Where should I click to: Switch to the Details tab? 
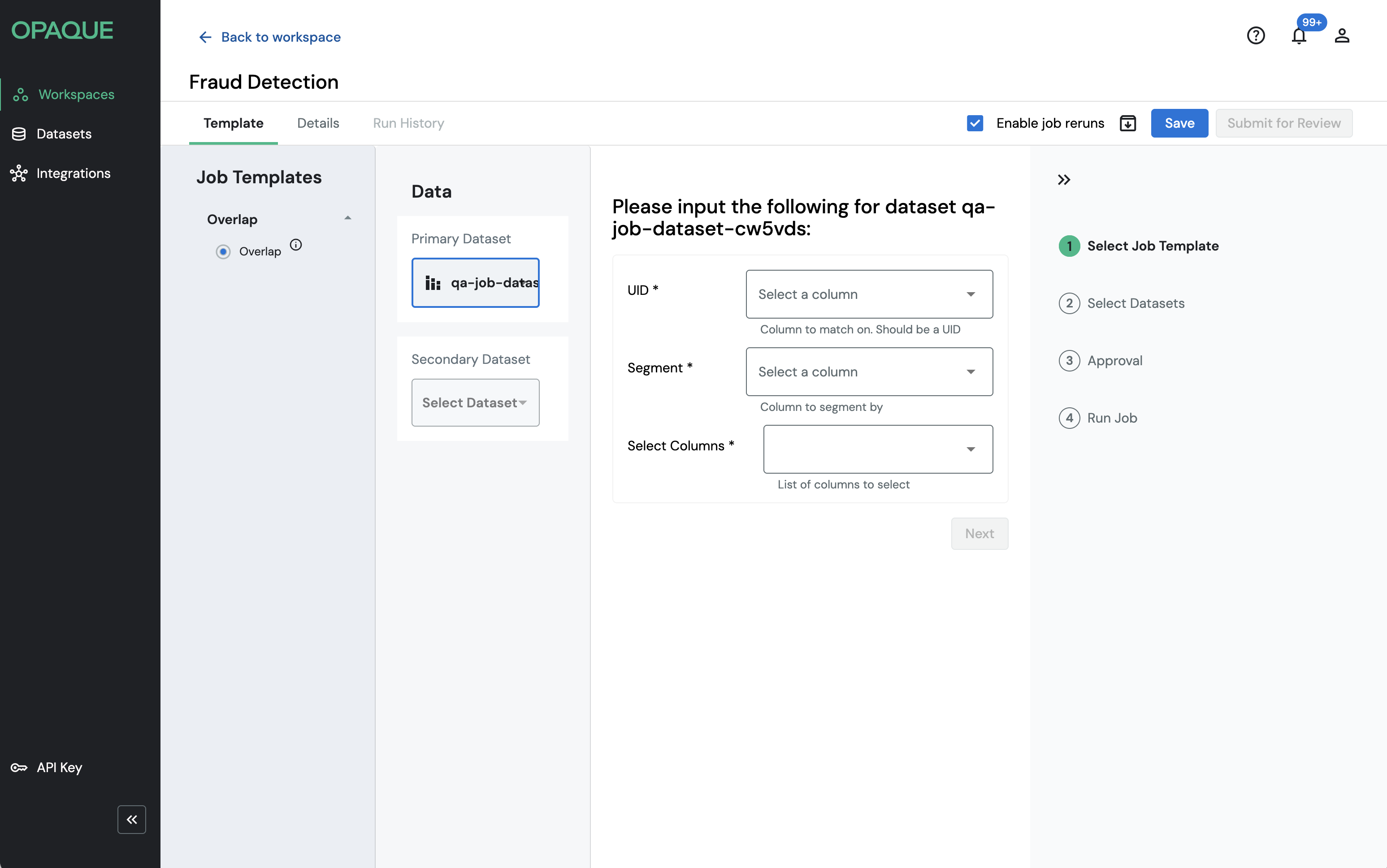317,123
